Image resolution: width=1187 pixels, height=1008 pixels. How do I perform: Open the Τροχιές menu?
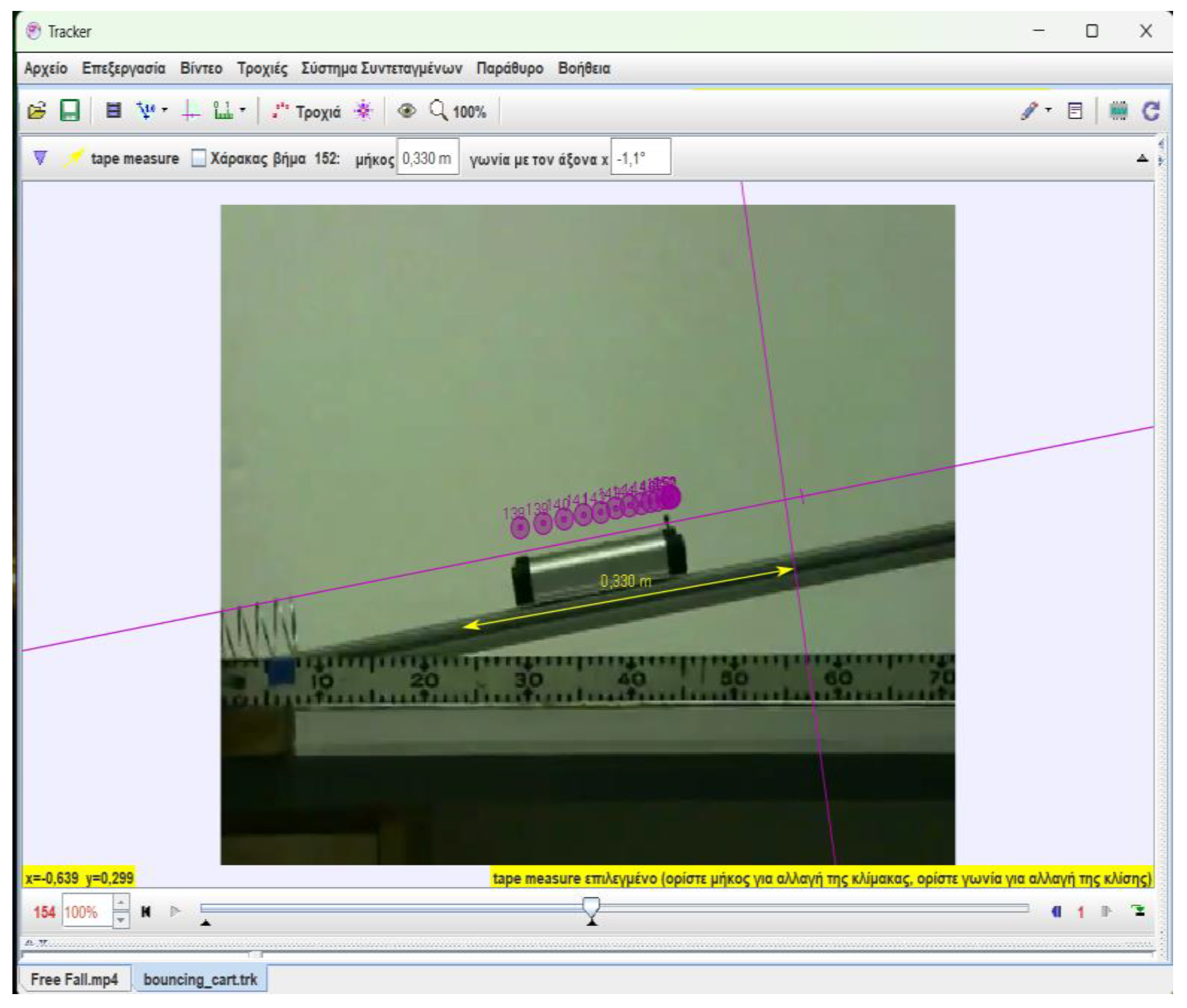pyautogui.click(x=262, y=69)
